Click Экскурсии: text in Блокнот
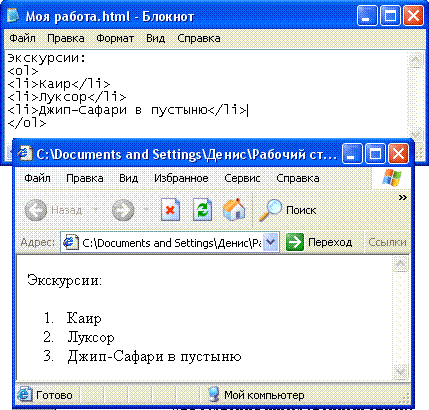Viewport: 429px width, 410px height. 47,58
